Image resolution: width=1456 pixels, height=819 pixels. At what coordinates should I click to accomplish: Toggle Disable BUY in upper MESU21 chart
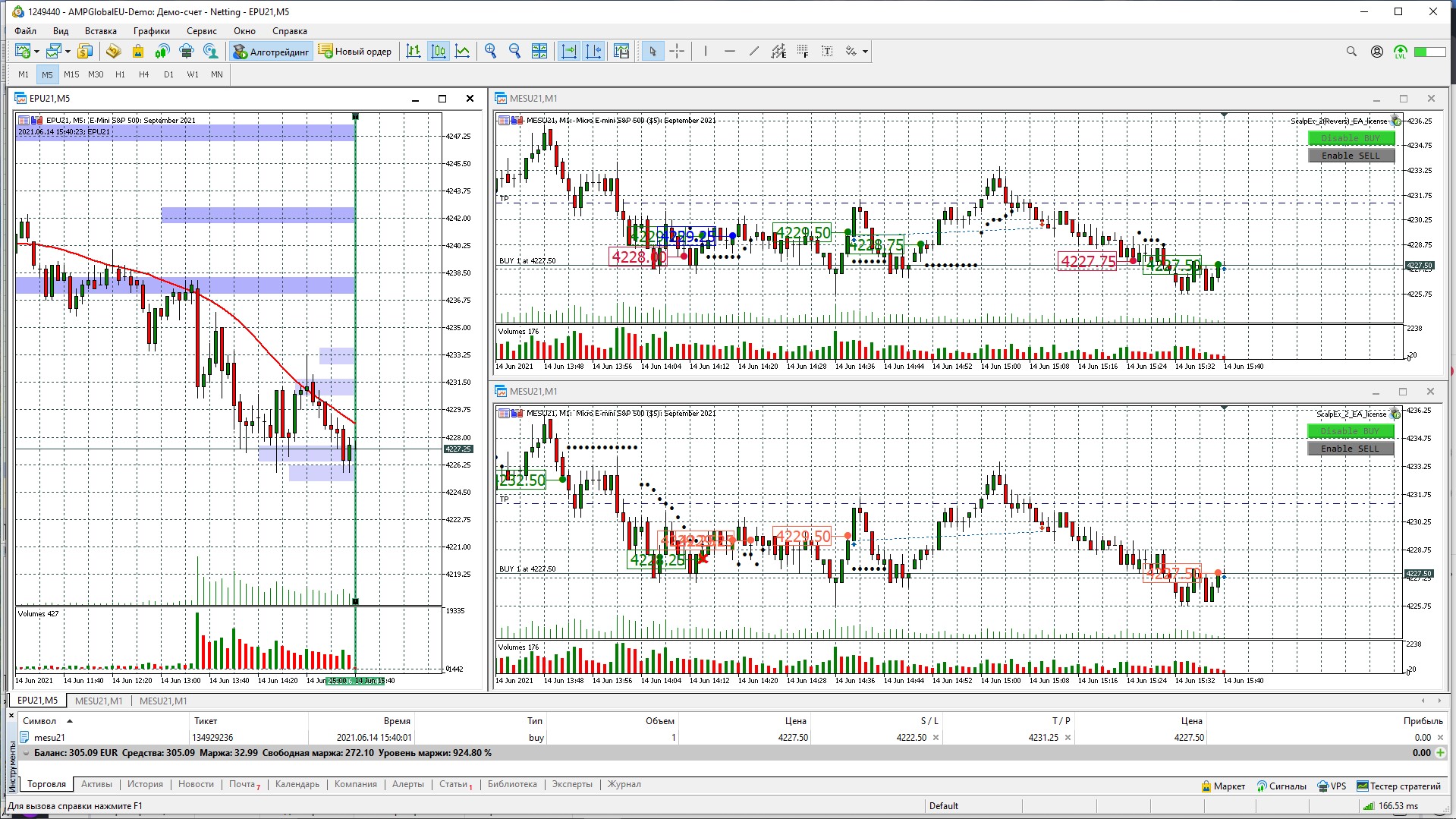click(1351, 138)
